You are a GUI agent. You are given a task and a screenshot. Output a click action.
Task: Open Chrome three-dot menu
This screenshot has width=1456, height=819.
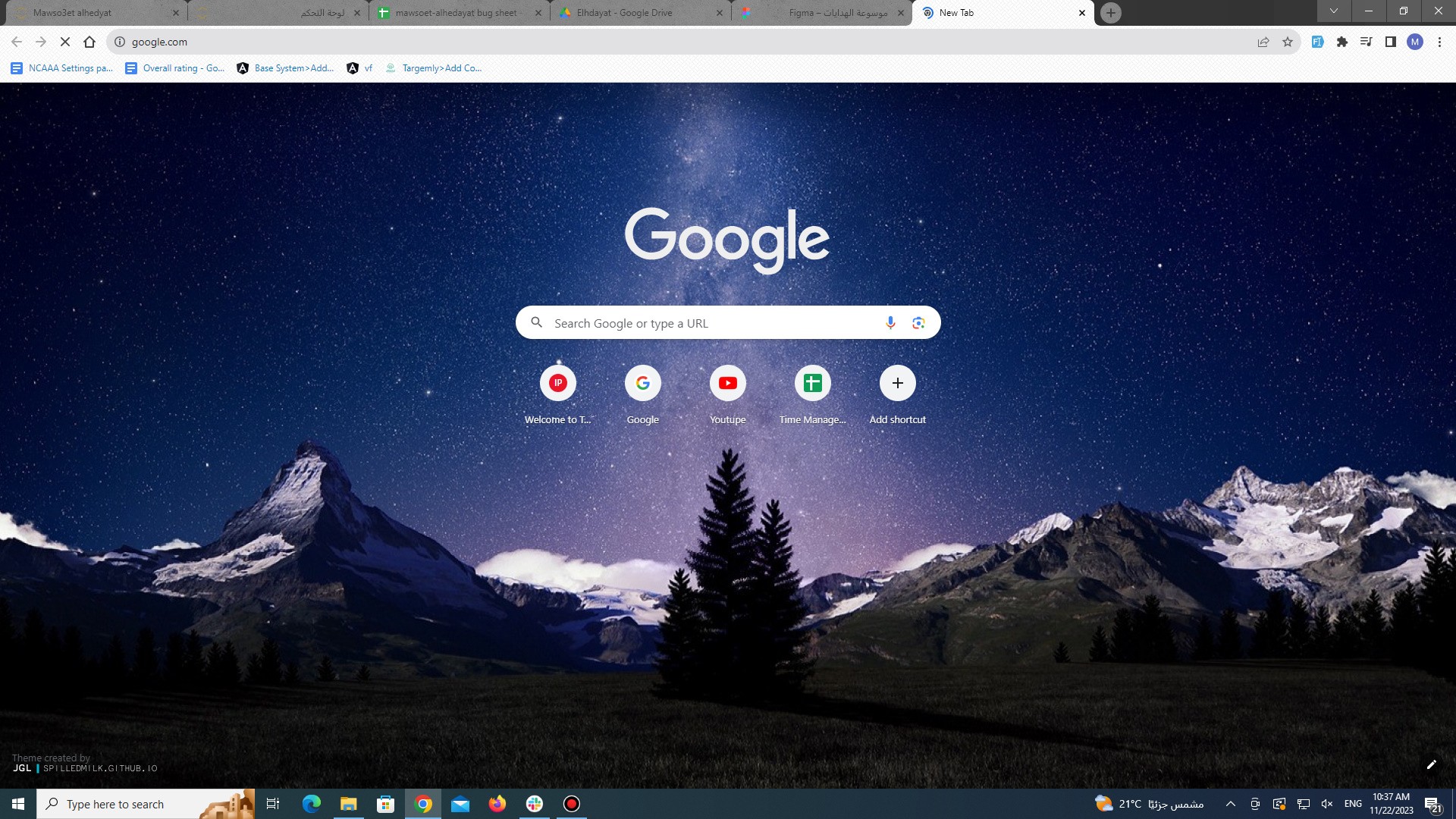click(x=1439, y=42)
